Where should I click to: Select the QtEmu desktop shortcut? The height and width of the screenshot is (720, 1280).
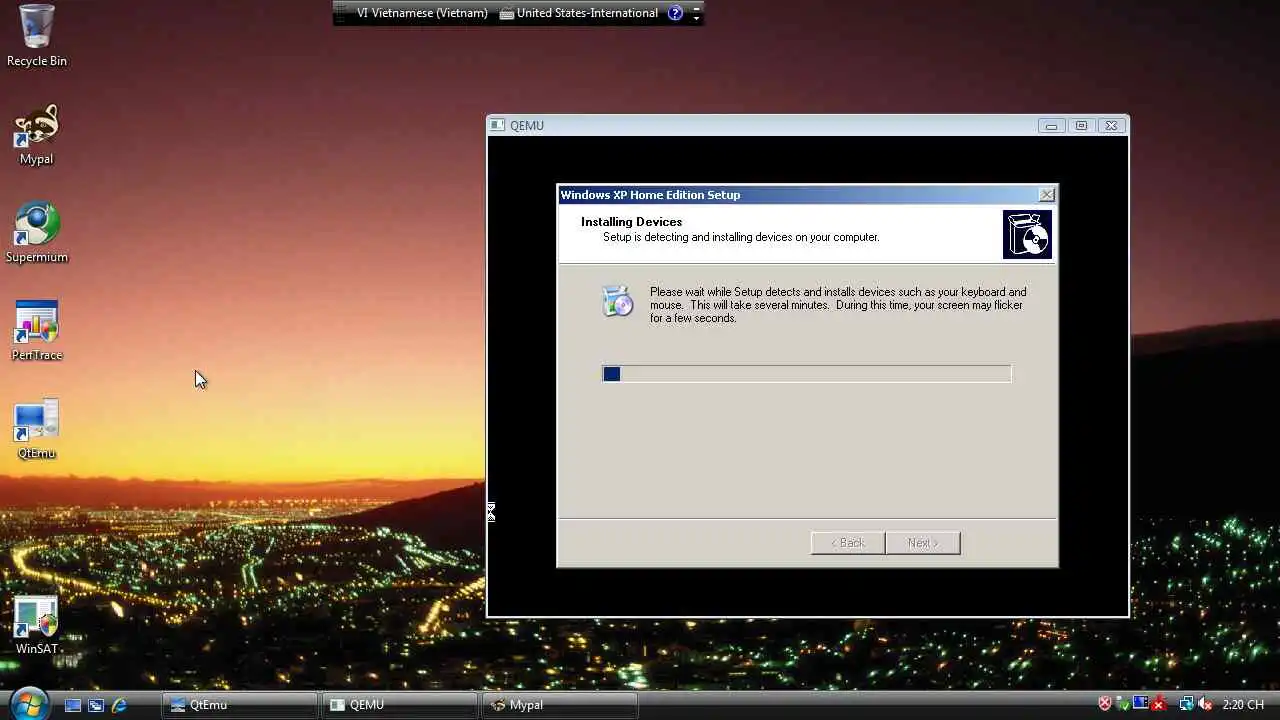tap(36, 429)
